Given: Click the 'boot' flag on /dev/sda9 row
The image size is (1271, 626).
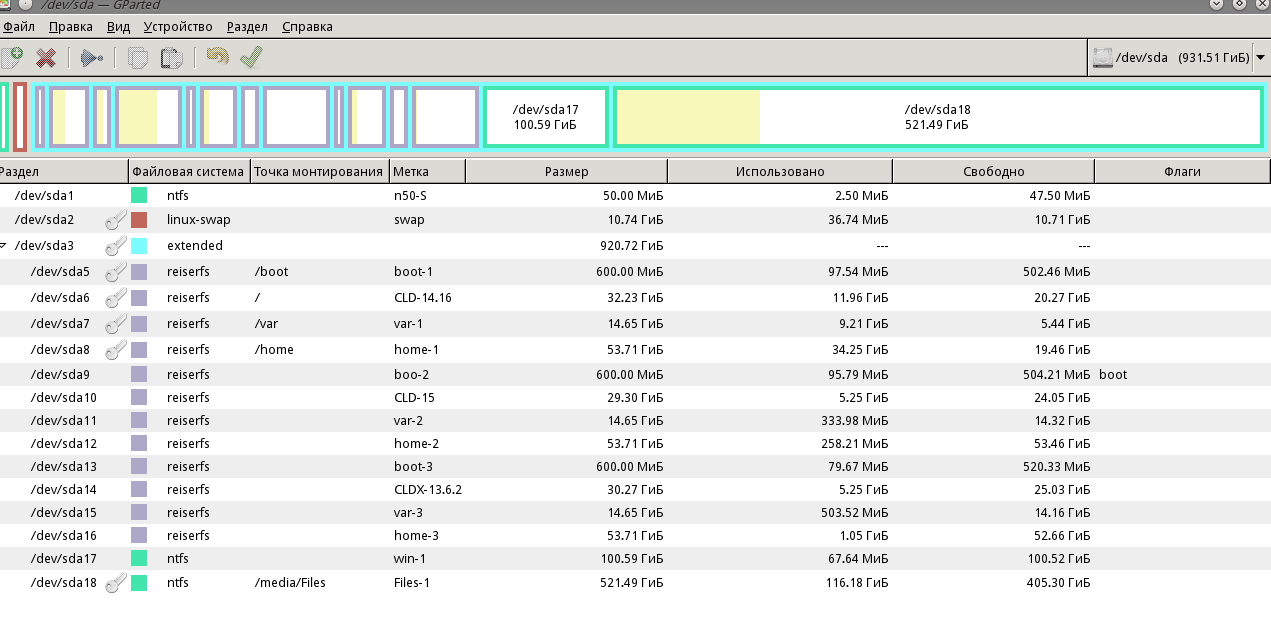Looking at the screenshot, I should coord(1113,375).
